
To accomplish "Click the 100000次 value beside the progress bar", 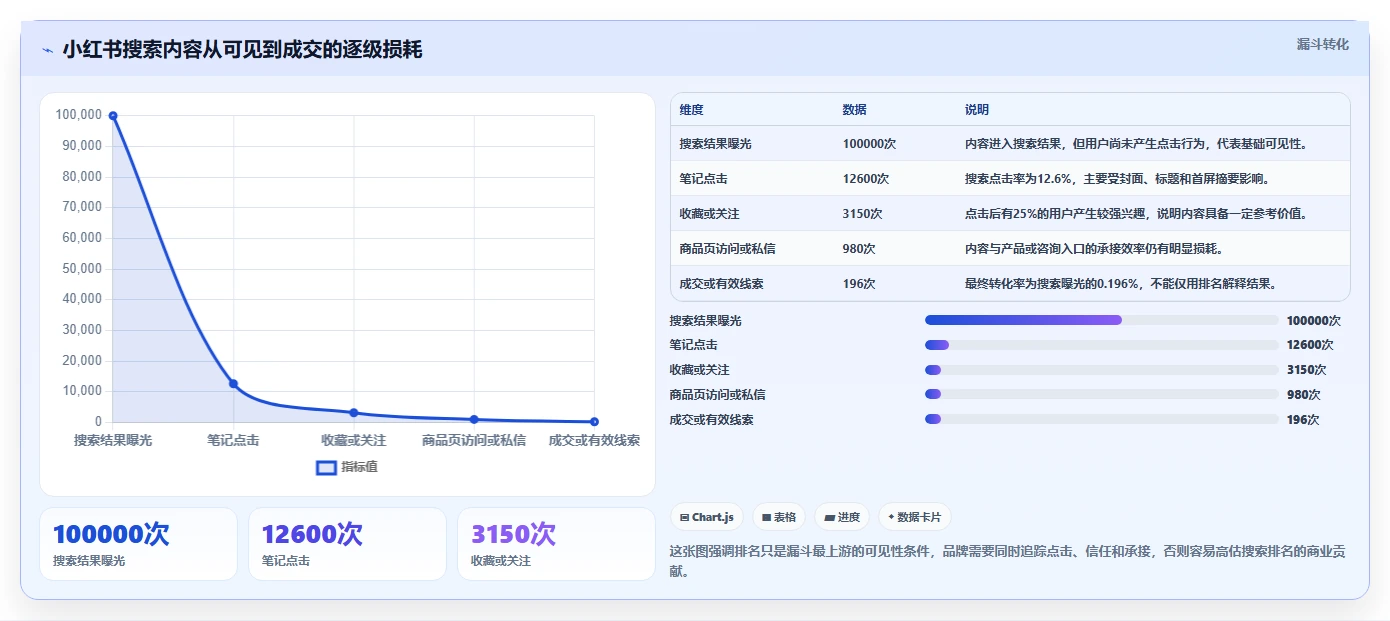I will click(1313, 321).
